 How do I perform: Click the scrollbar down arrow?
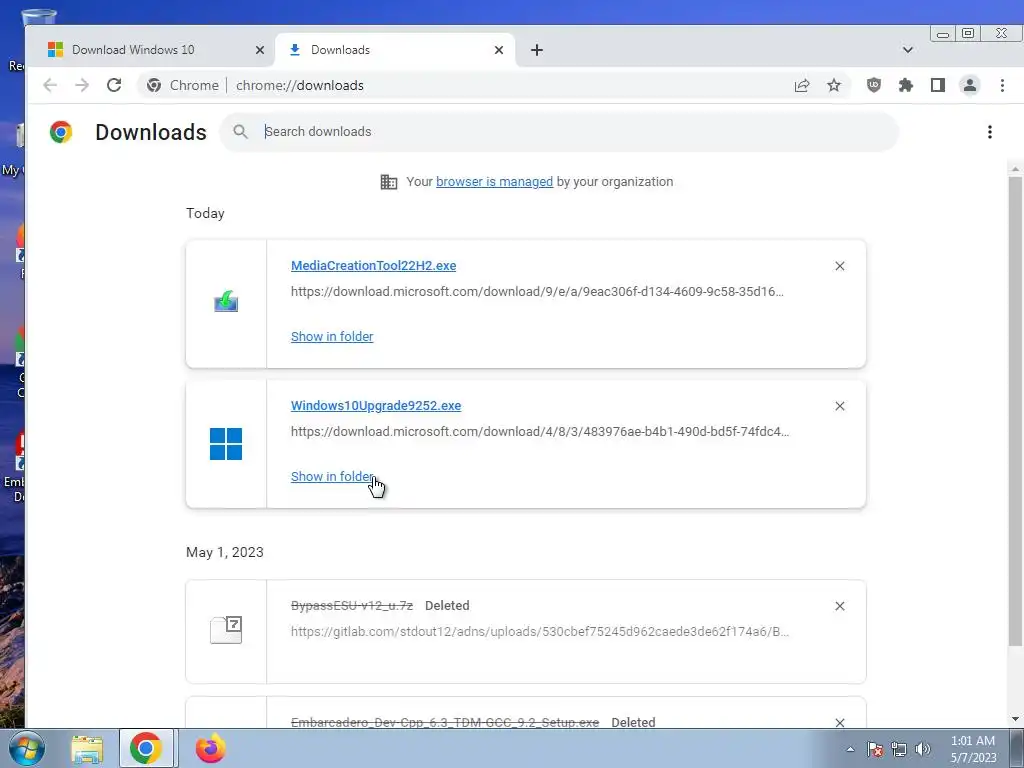tap(1015, 720)
